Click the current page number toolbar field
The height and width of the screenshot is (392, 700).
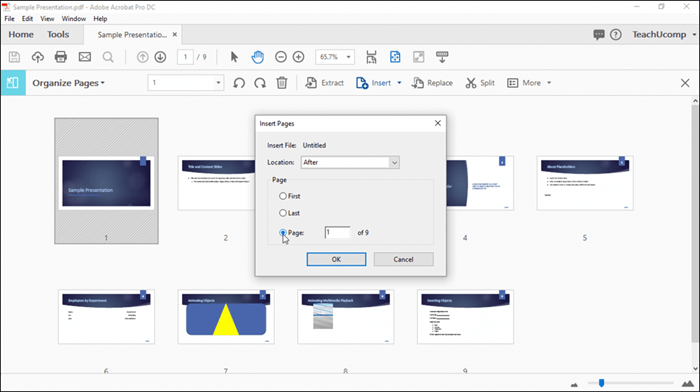pyautogui.click(x=185, y=57)
